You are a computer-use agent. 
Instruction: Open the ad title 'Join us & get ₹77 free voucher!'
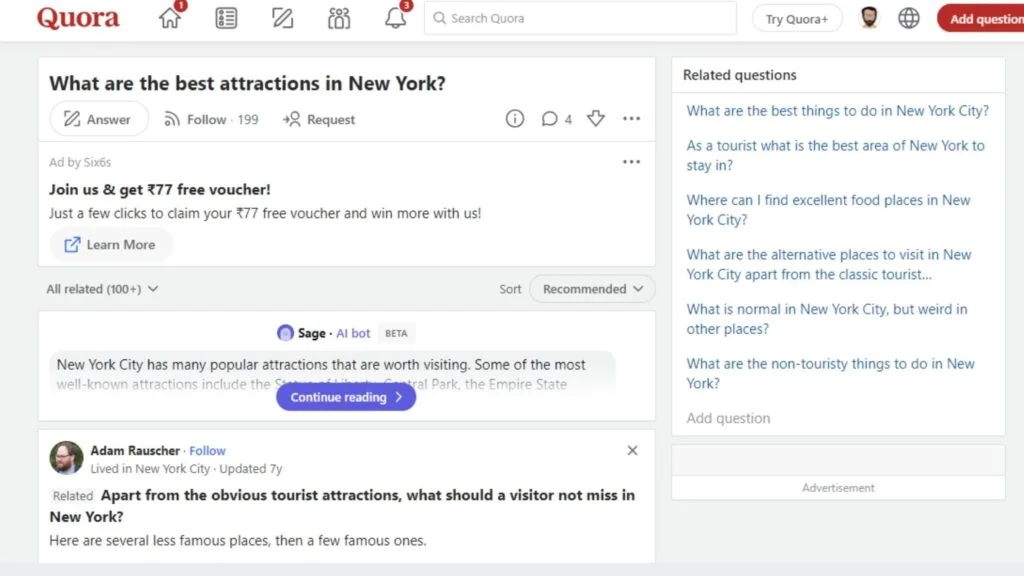pyautogui.click(x=159, y=189)
